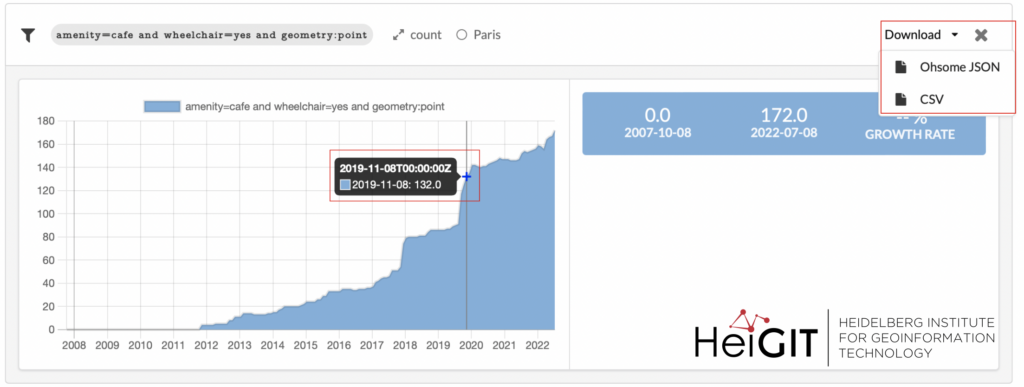
Task: Open the Download dropdown
Action: pyautogui.click(x=921, y=35)
